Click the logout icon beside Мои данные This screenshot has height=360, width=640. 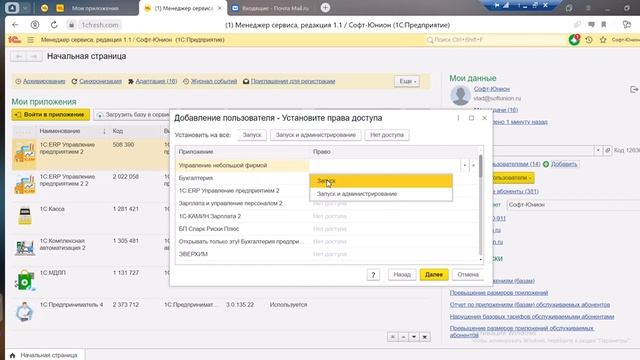(634, 89)
